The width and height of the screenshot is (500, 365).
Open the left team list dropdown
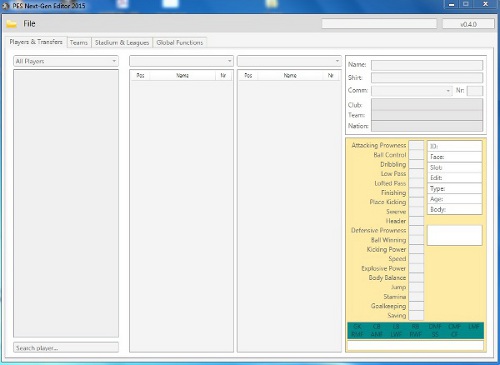pyautogui.click(x=181, y=61)
